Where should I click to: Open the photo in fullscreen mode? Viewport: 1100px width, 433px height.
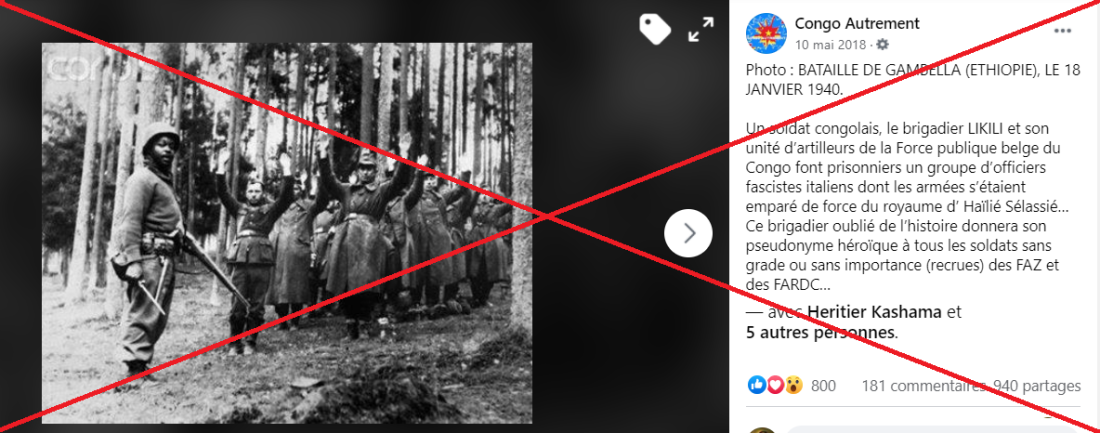(700, 29)
